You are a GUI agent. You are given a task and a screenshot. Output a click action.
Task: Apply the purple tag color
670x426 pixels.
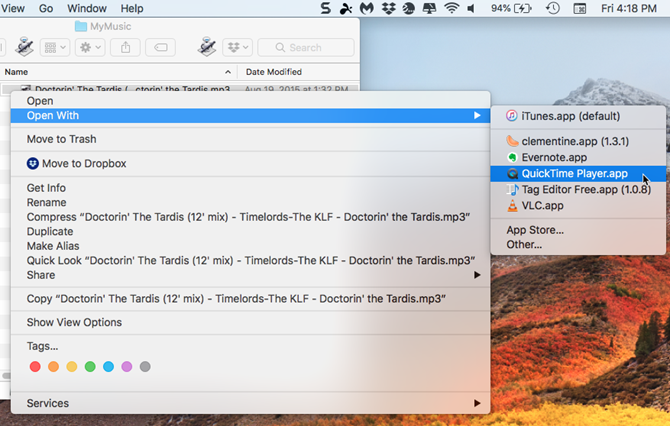(x=127, y=366)
